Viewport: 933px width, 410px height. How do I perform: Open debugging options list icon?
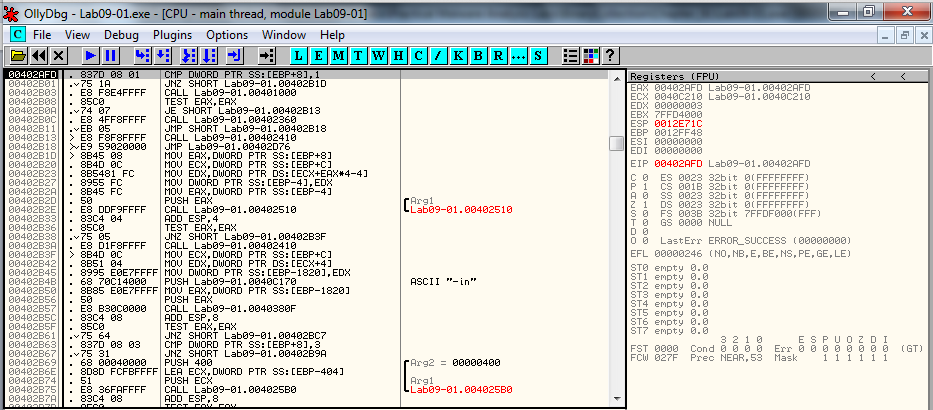coord(571,56)
